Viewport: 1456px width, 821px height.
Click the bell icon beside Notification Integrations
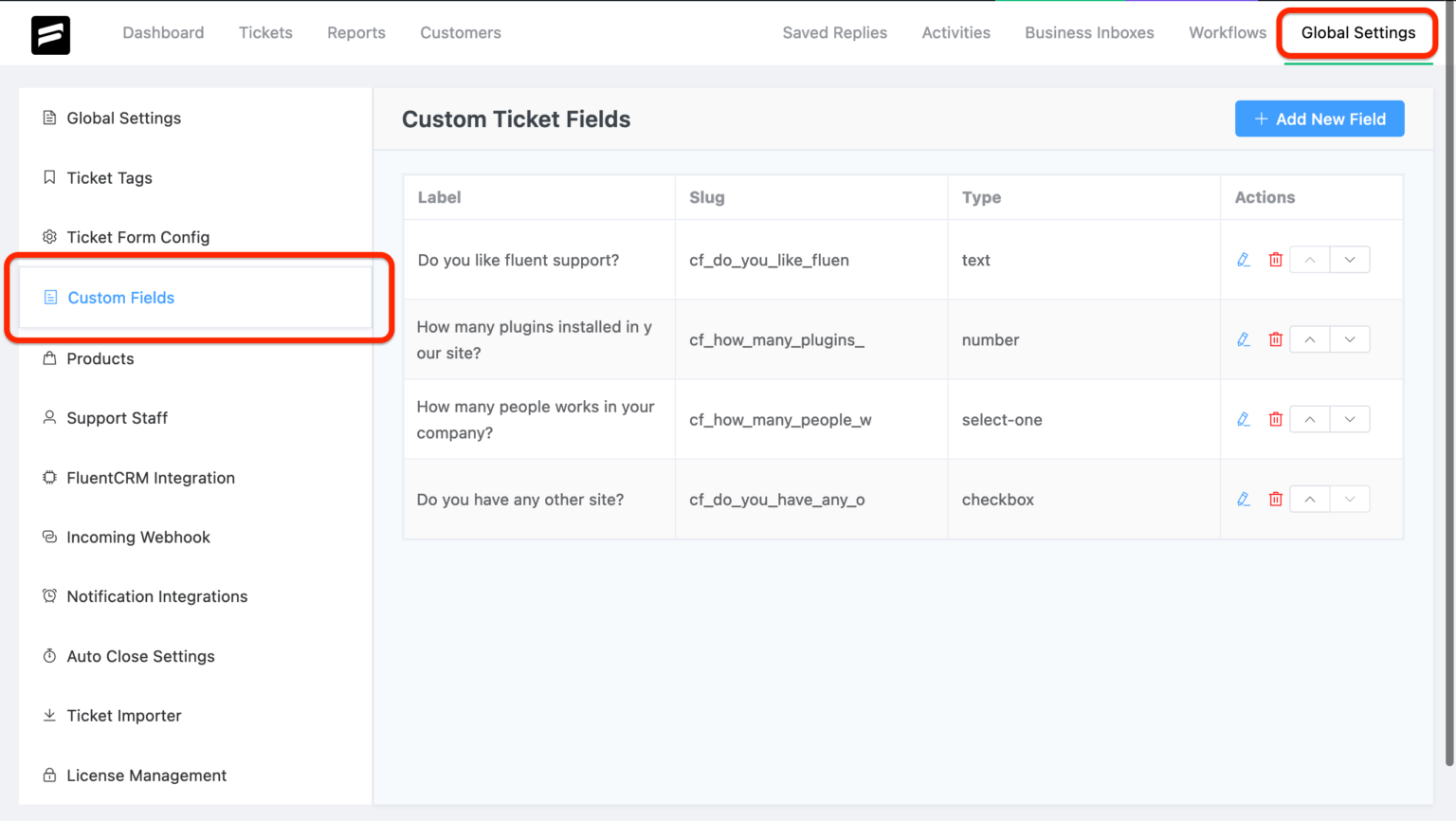click(x=49, y=595)
